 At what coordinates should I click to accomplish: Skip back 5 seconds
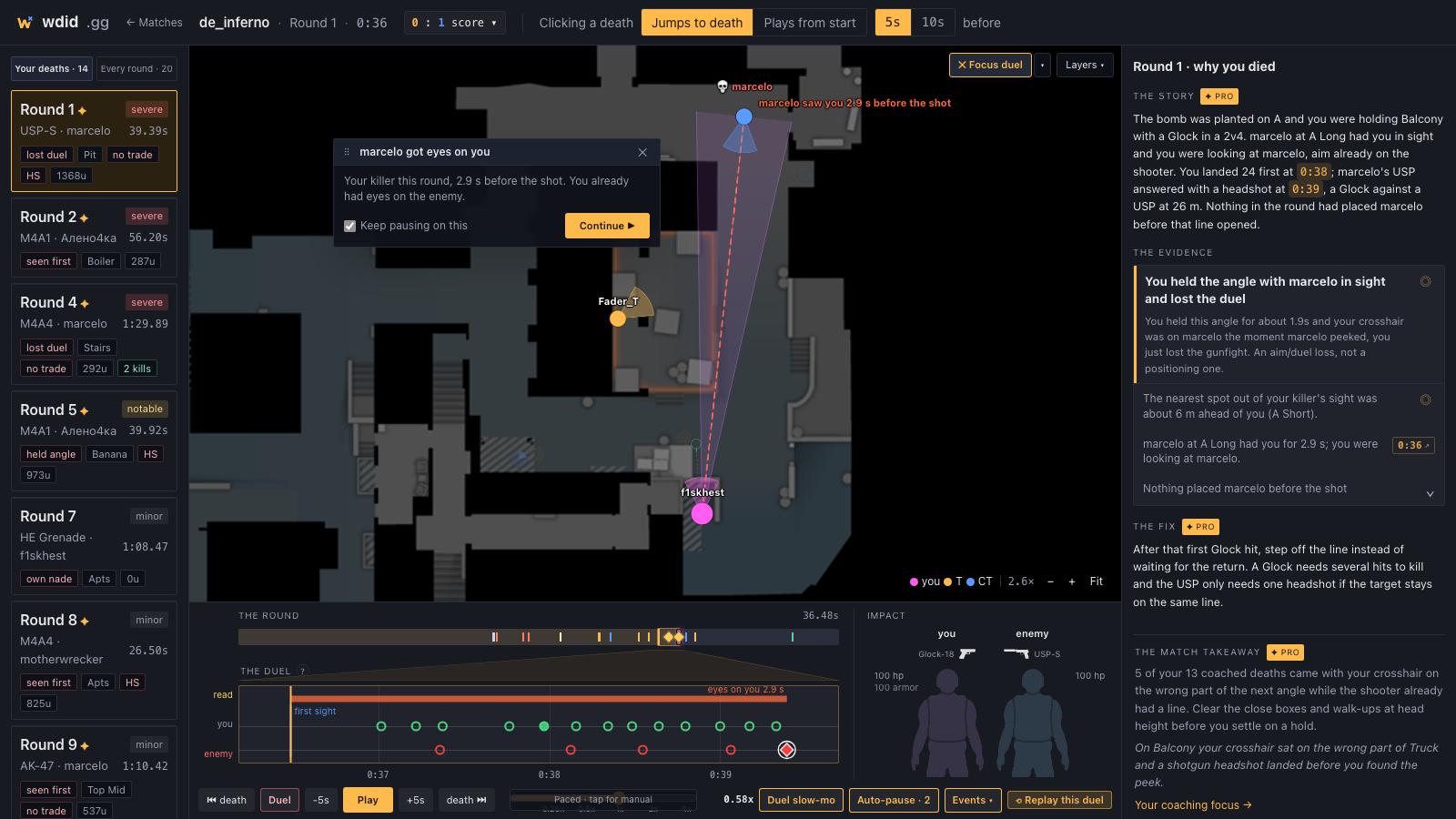point(321,800)
